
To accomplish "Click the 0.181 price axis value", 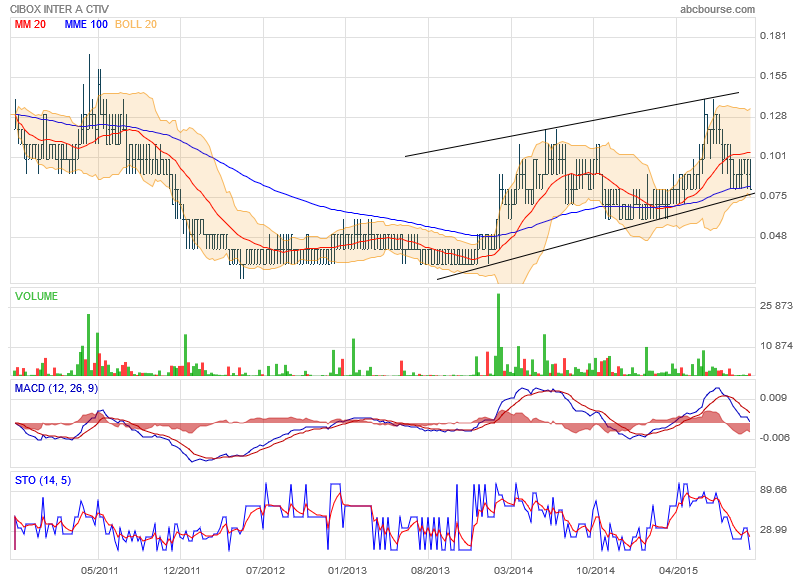I will point(773,36).
